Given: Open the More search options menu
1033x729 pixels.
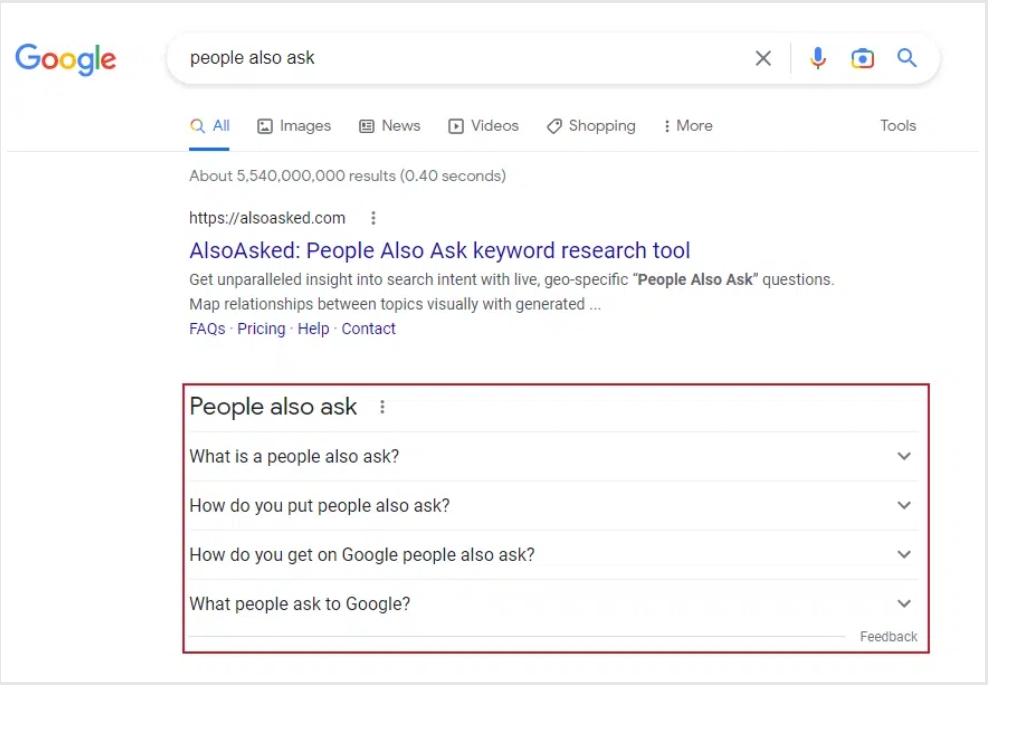Looking at the screenshot, I should pos(688,126).
